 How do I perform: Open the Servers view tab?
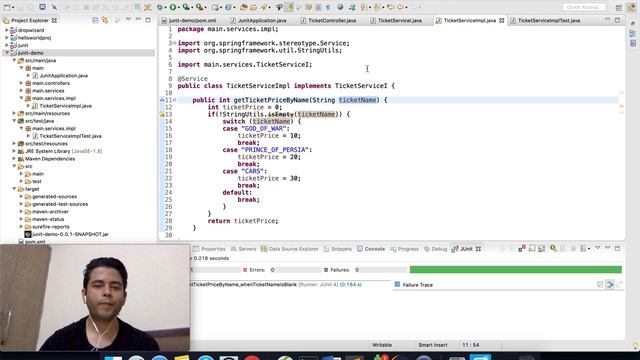[x=243, y=249]
